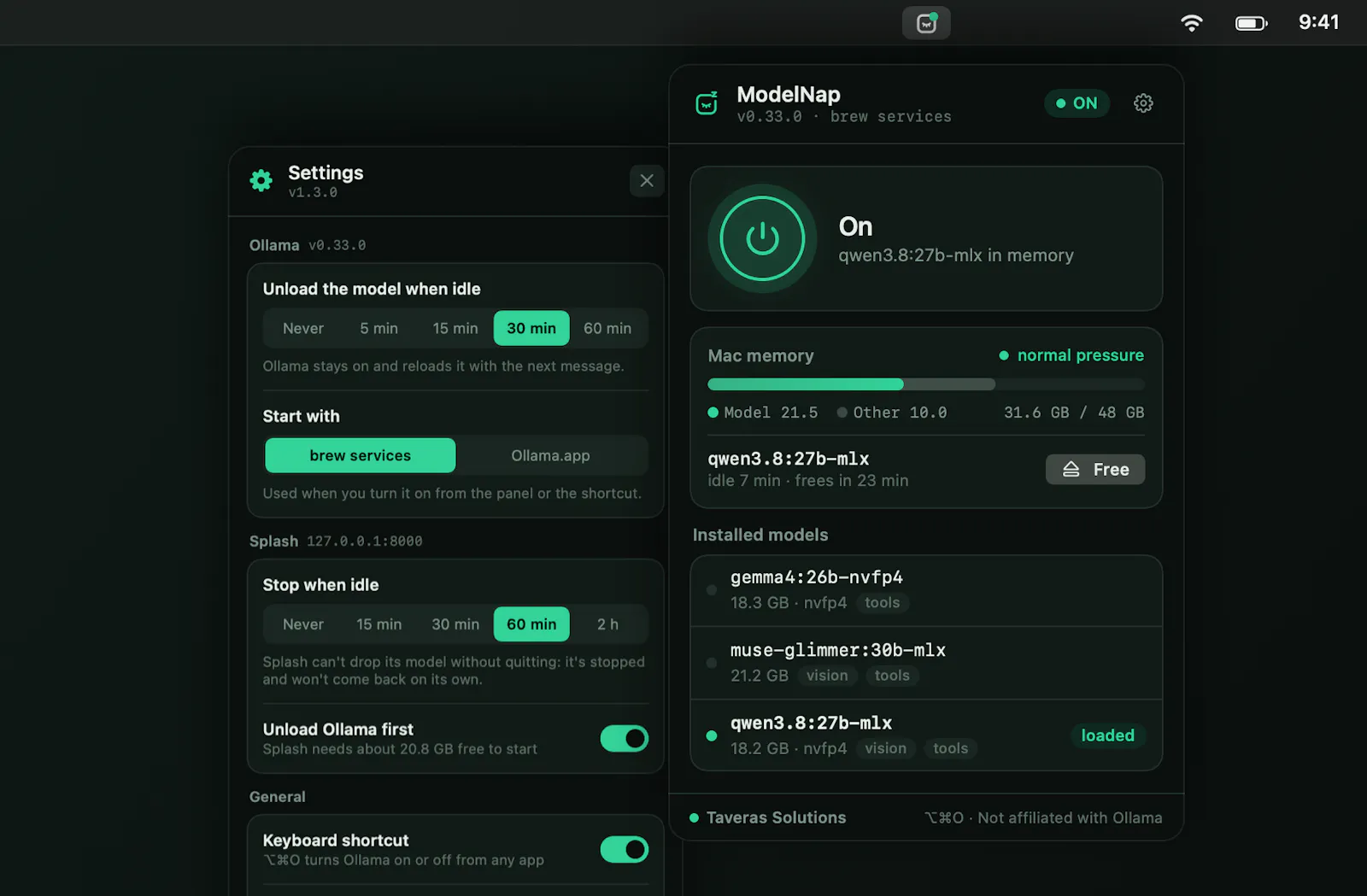Click the Wi-Fi icon in the menu bar
Screen dimensions: 1367x896
[1191, 23]
